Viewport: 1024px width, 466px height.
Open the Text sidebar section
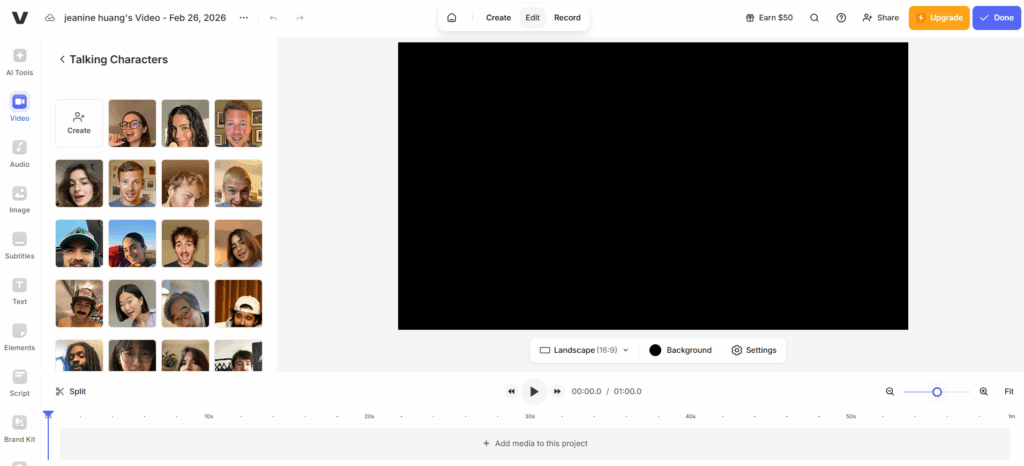20,290
